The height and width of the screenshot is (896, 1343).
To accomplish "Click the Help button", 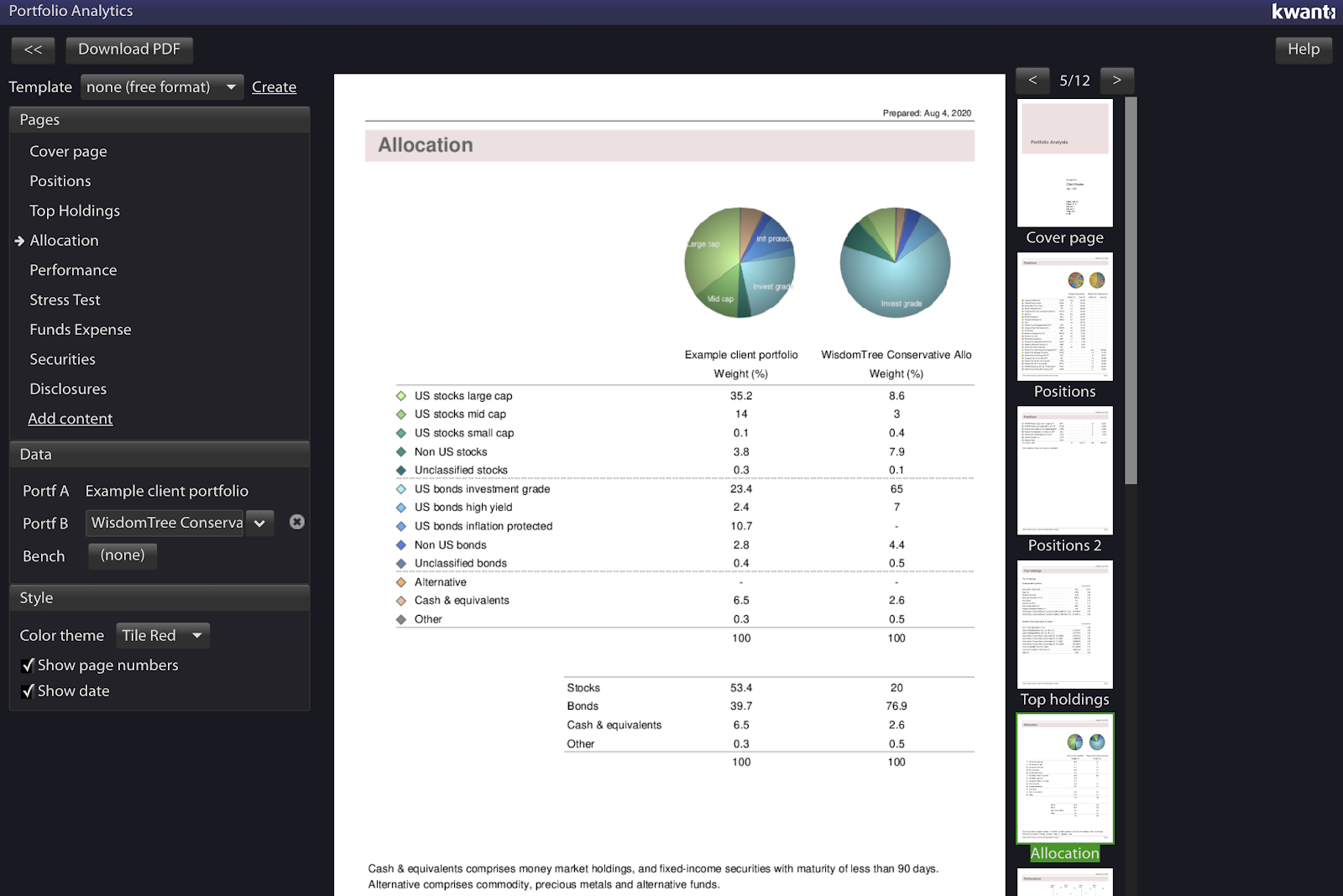I will point(1304,49).
